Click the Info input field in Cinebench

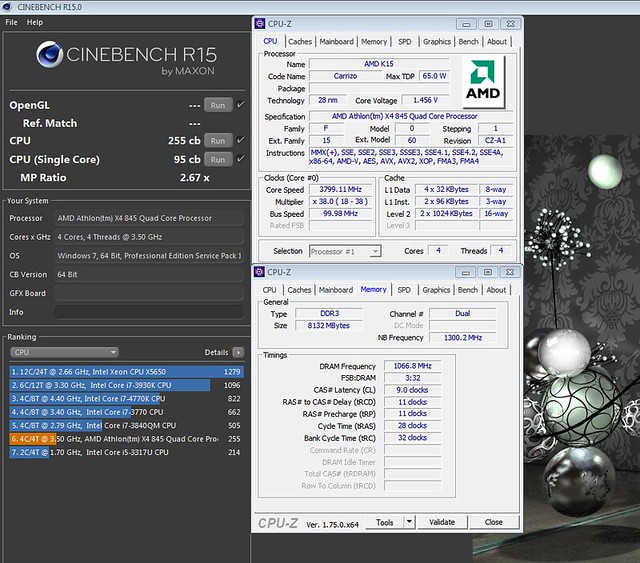coord(149,312)
